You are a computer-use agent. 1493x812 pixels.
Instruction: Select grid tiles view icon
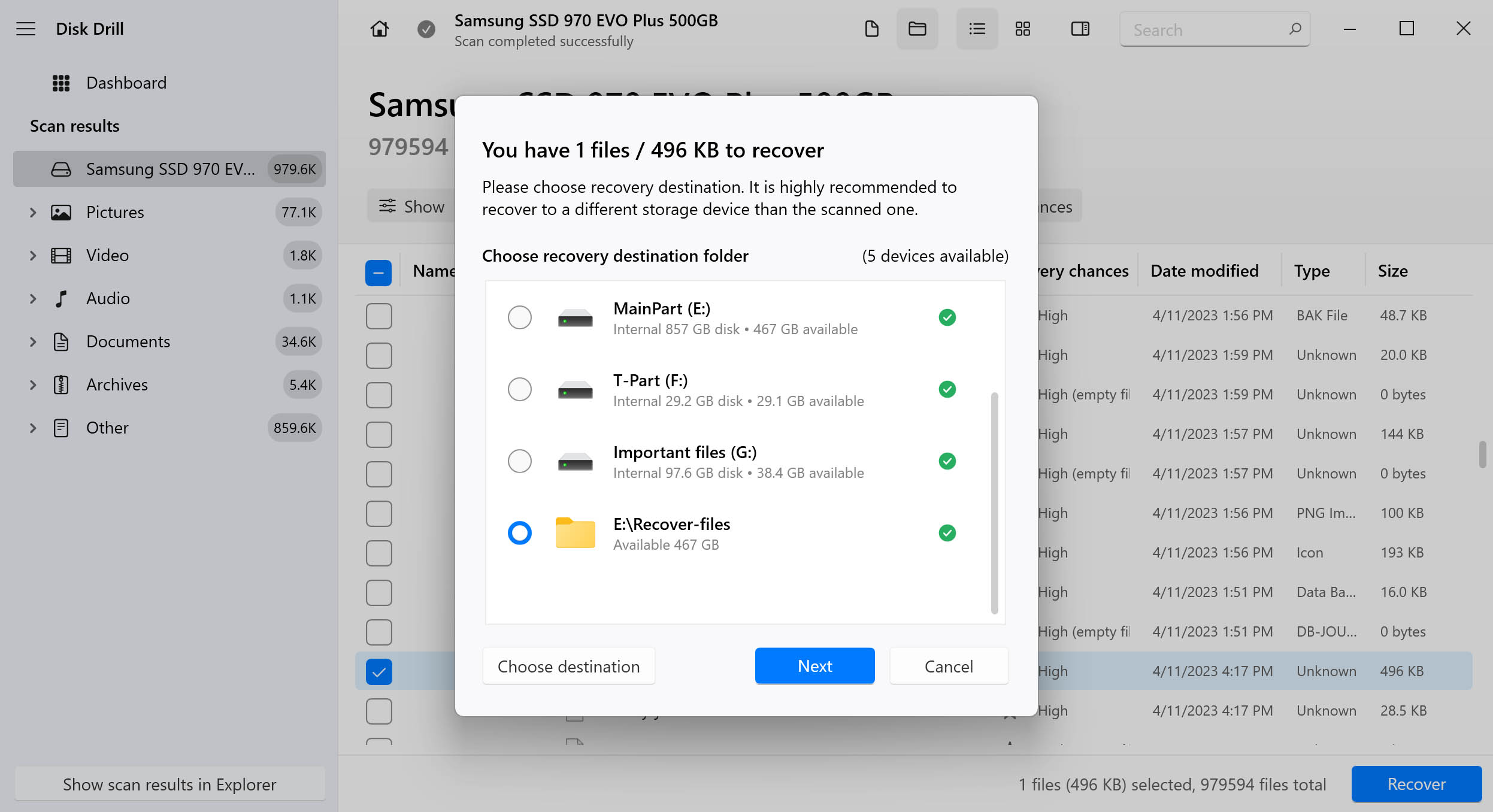[x=1022, y=29]
